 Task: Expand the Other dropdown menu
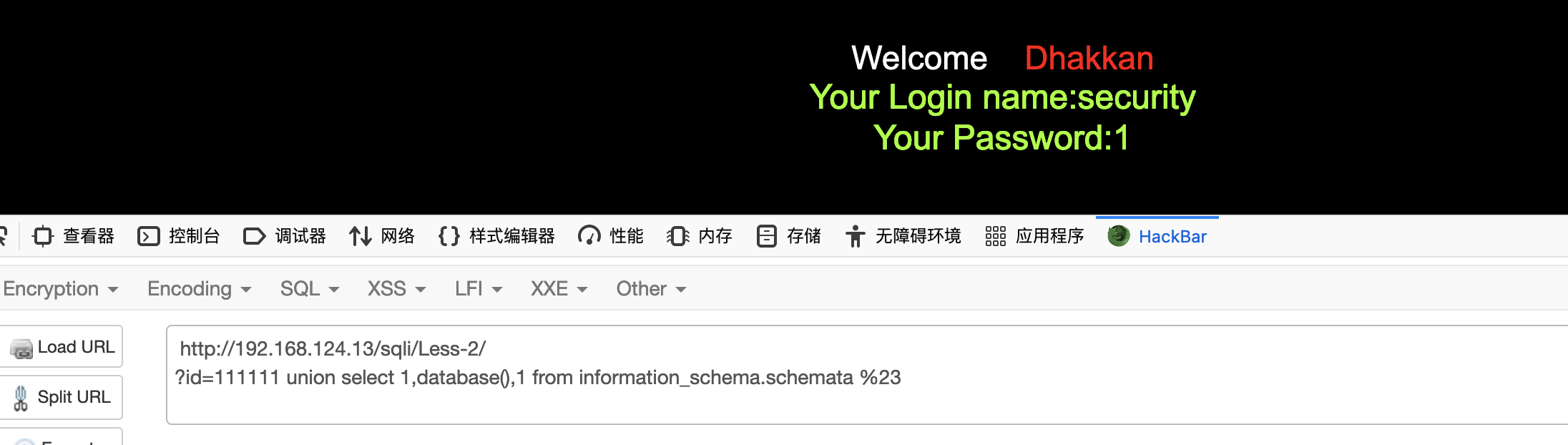(651, 289)
